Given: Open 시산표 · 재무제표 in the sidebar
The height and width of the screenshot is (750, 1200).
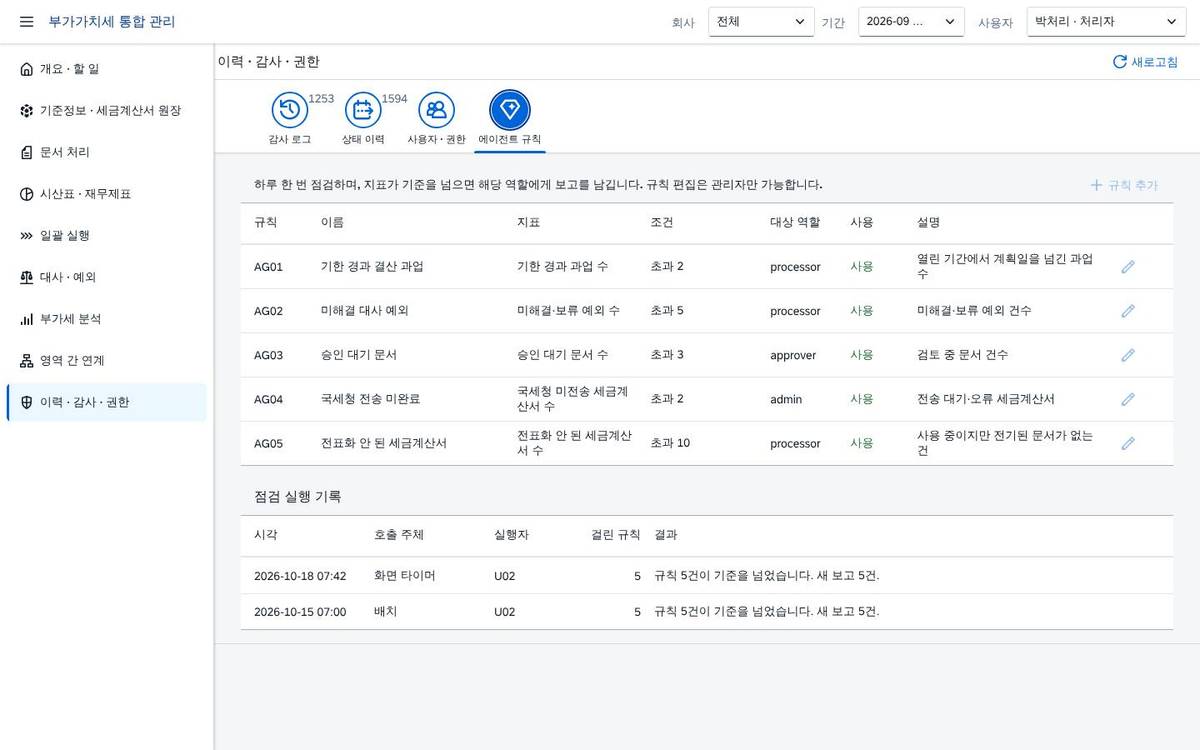Looking at the screenshot, I should (x=107, y=194).
